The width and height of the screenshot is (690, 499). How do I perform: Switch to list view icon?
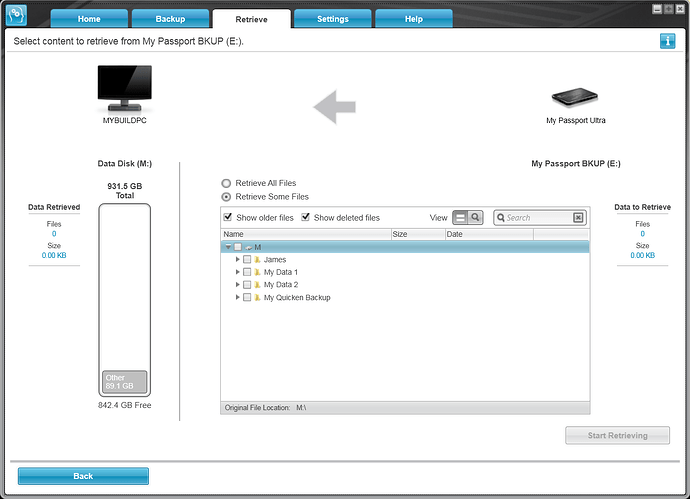[460, 217]
